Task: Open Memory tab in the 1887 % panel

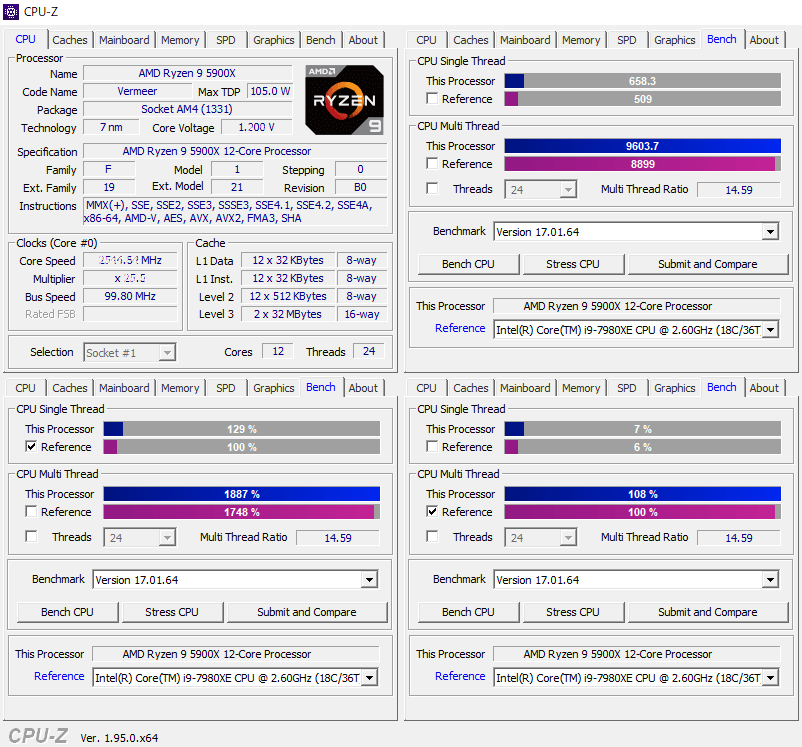Action: 180,388
